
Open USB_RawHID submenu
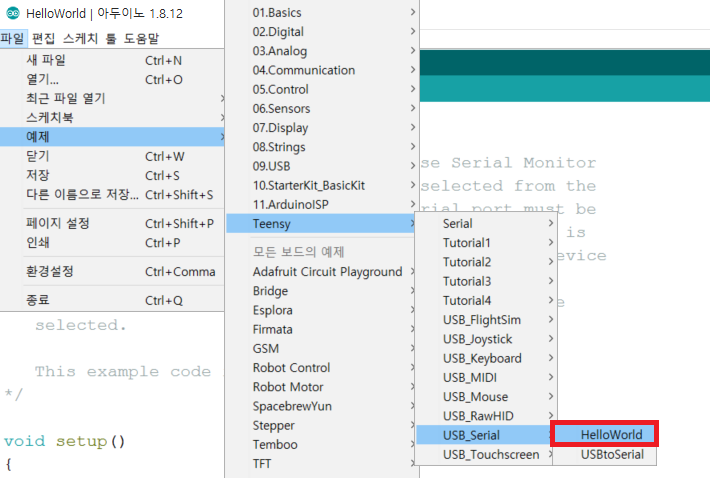coord(486,416)
